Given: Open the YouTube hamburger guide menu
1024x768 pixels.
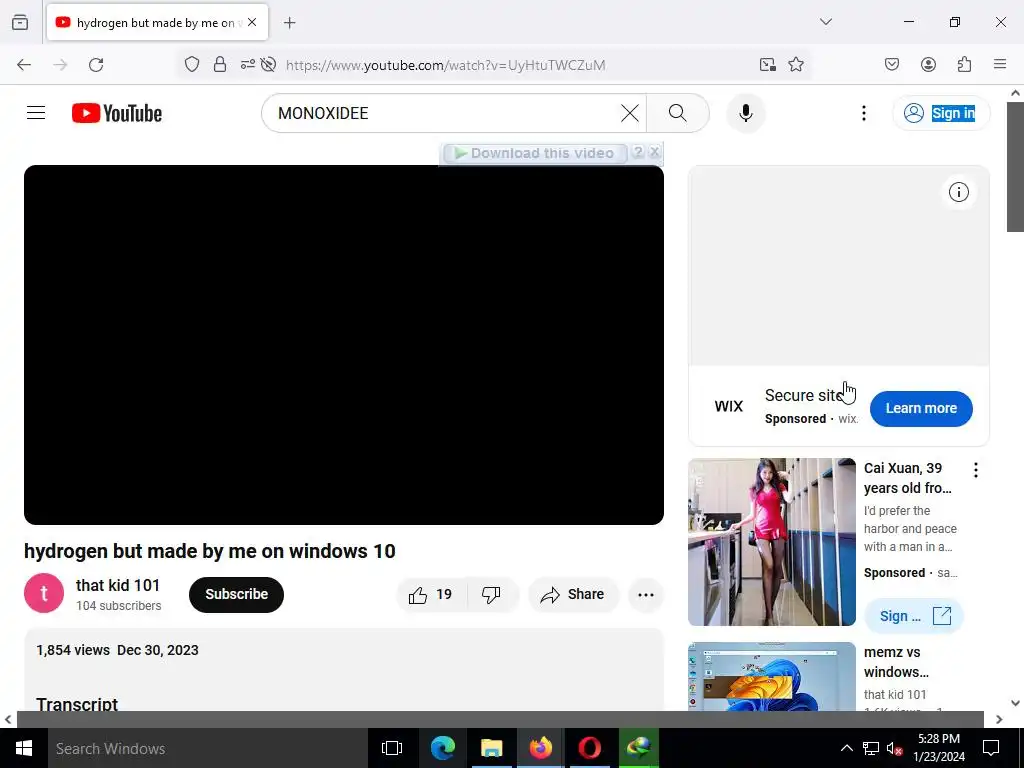Looking at the screenshot, I should click(x=36, y=113).
